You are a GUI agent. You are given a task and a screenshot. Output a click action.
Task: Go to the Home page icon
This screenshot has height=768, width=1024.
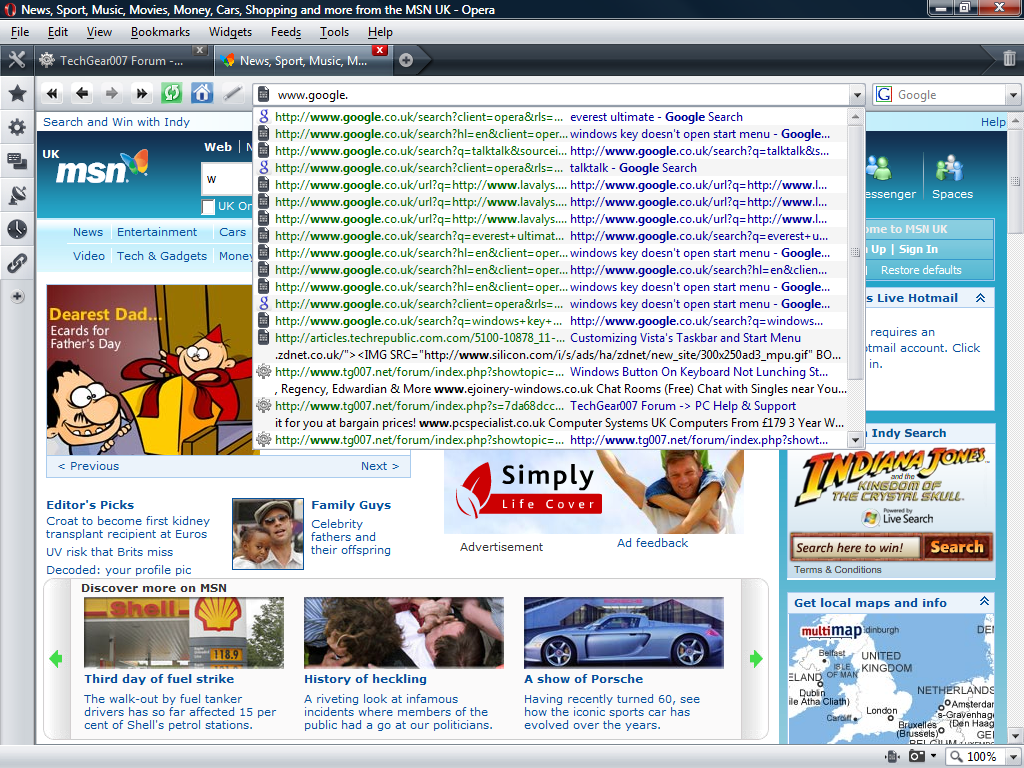[202, 93]
